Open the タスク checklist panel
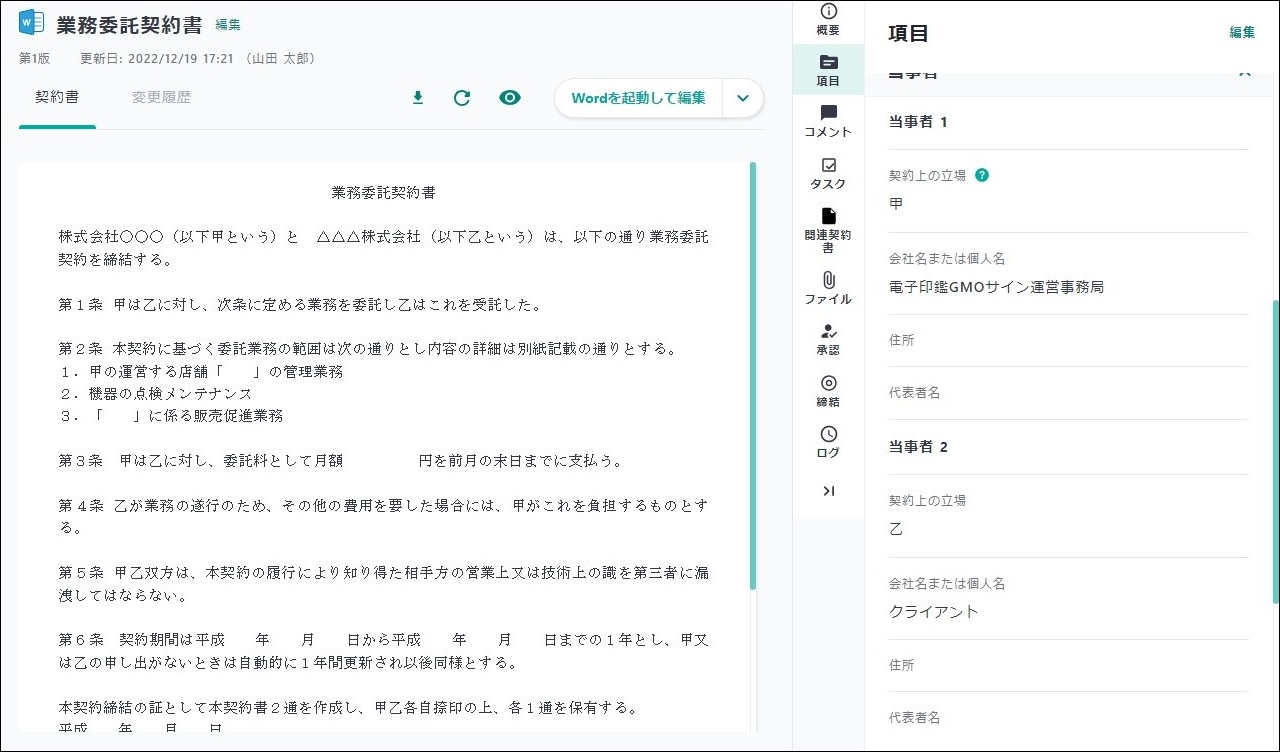Screen dimensions: 1280x752 828,173
